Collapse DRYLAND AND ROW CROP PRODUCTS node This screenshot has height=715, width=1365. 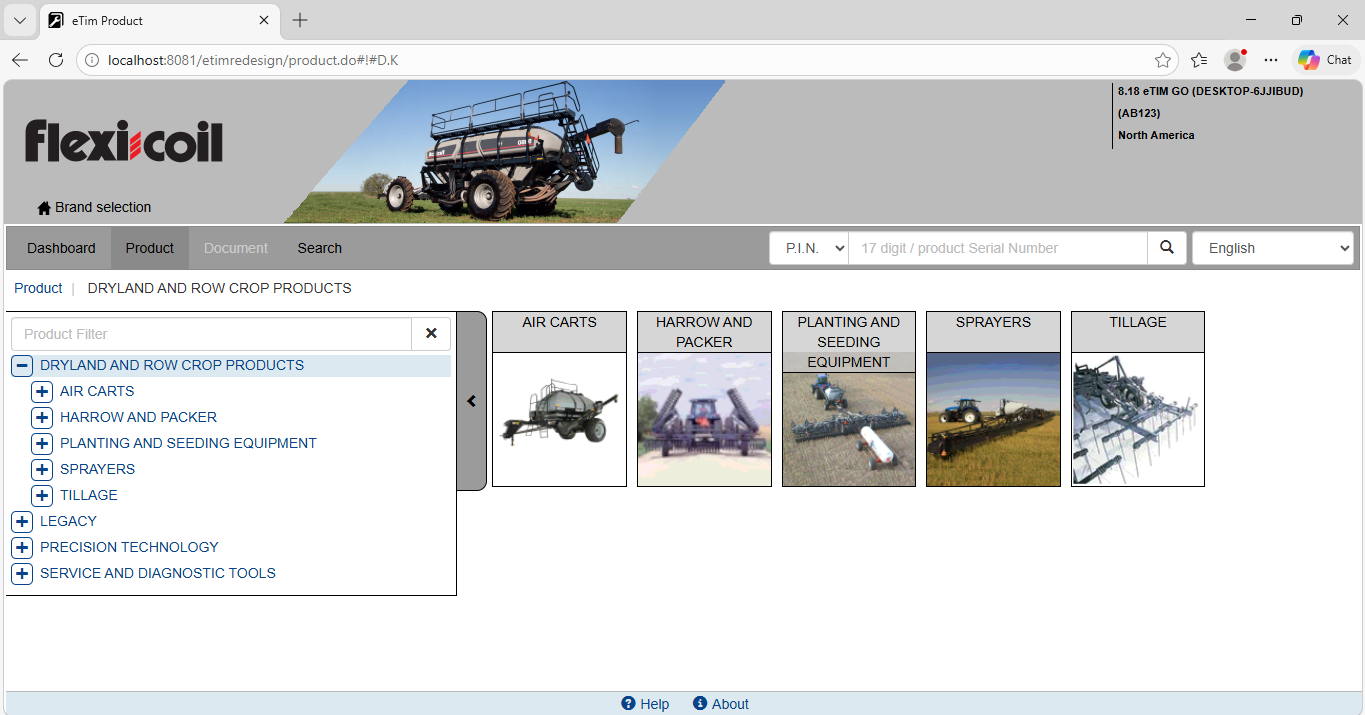click(x=22, y=366)
